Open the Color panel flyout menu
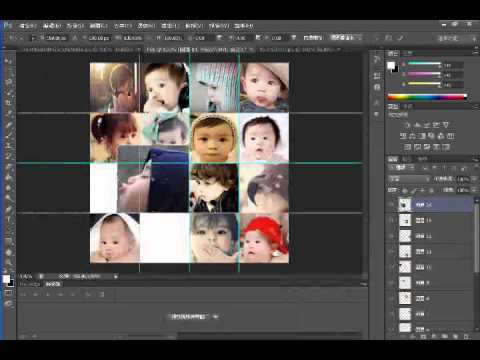Image resolution: width=480 pixels, height=360 pixels. pos(475,53)
